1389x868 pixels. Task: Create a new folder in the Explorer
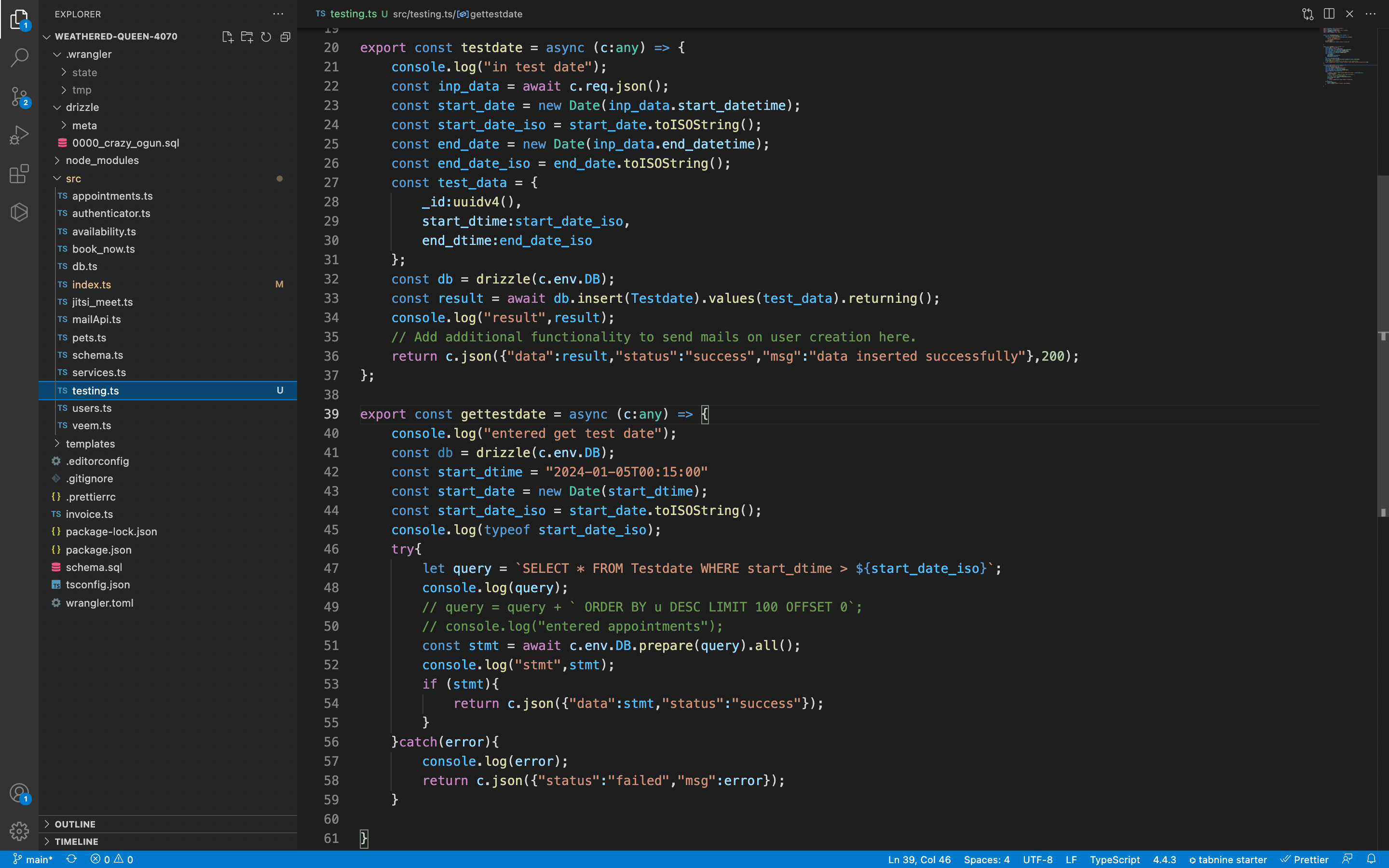click(247, 36)
